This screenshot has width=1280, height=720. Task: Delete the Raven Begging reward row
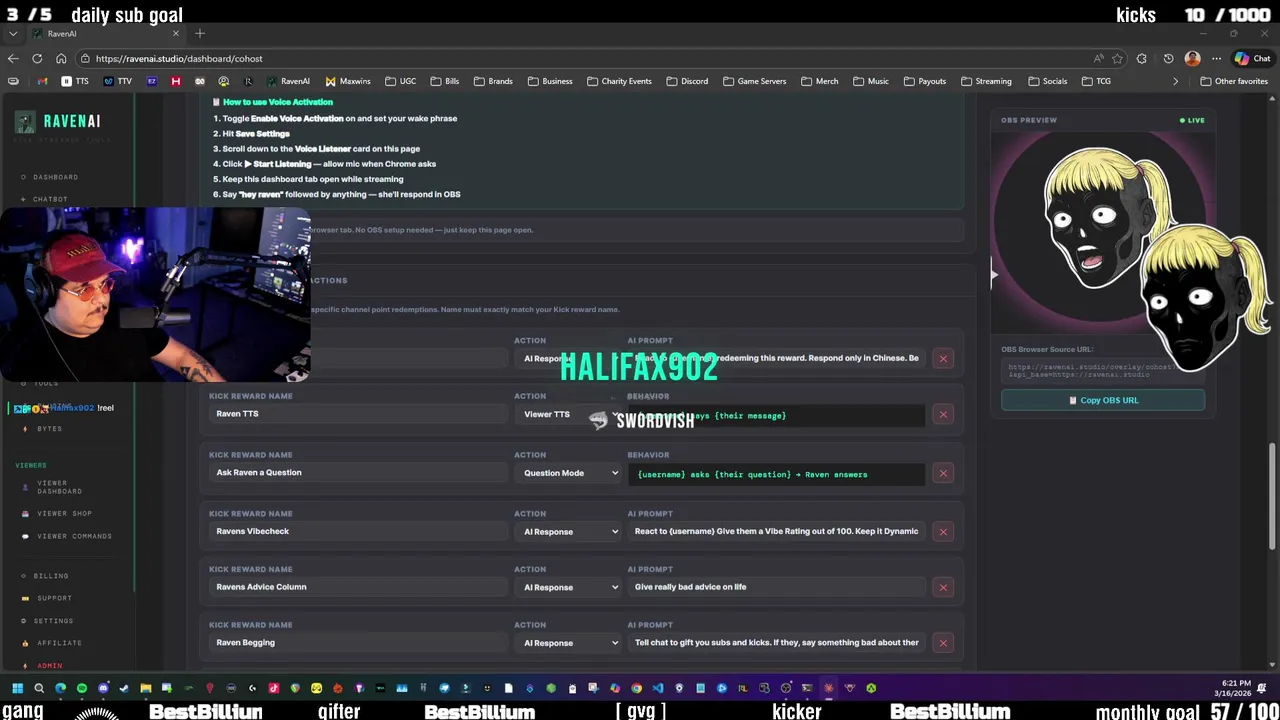943,643
